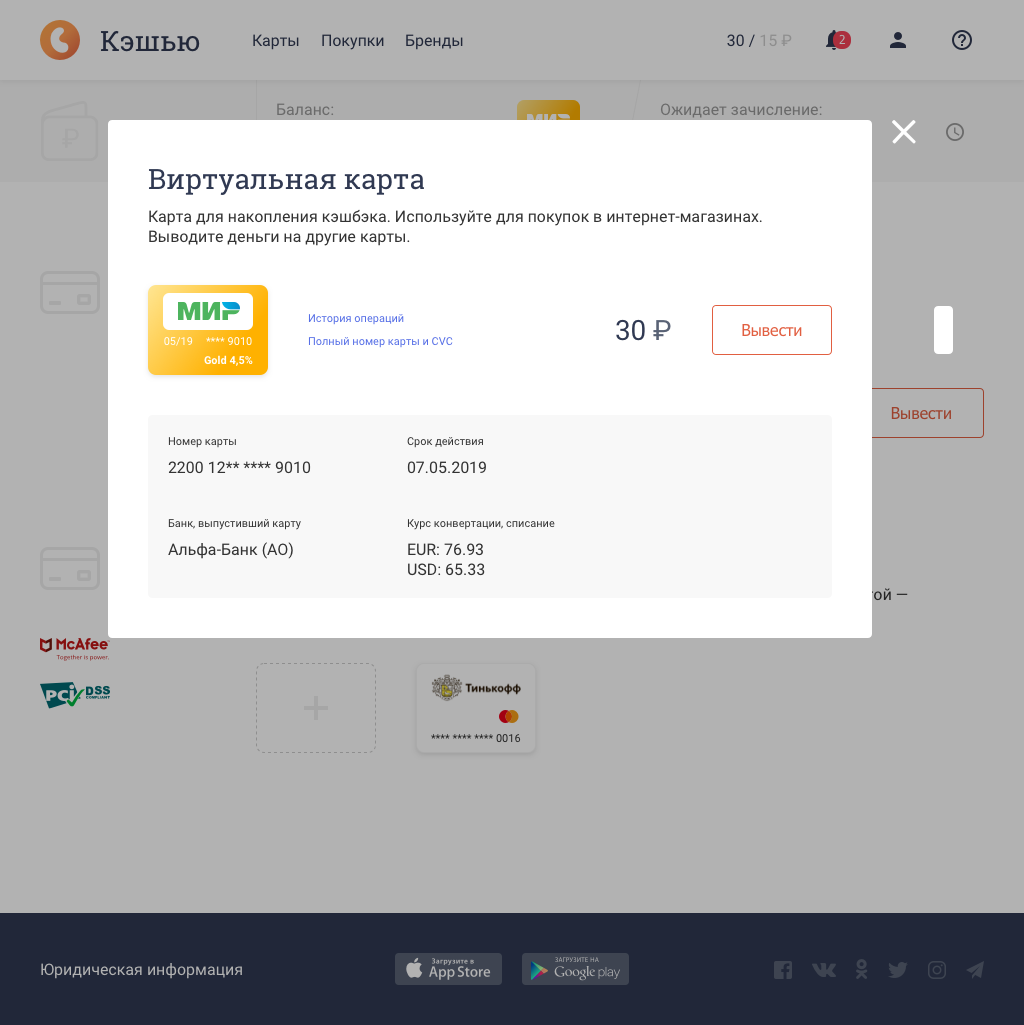Open Бренды in the top menu

[x=434, y=41]
